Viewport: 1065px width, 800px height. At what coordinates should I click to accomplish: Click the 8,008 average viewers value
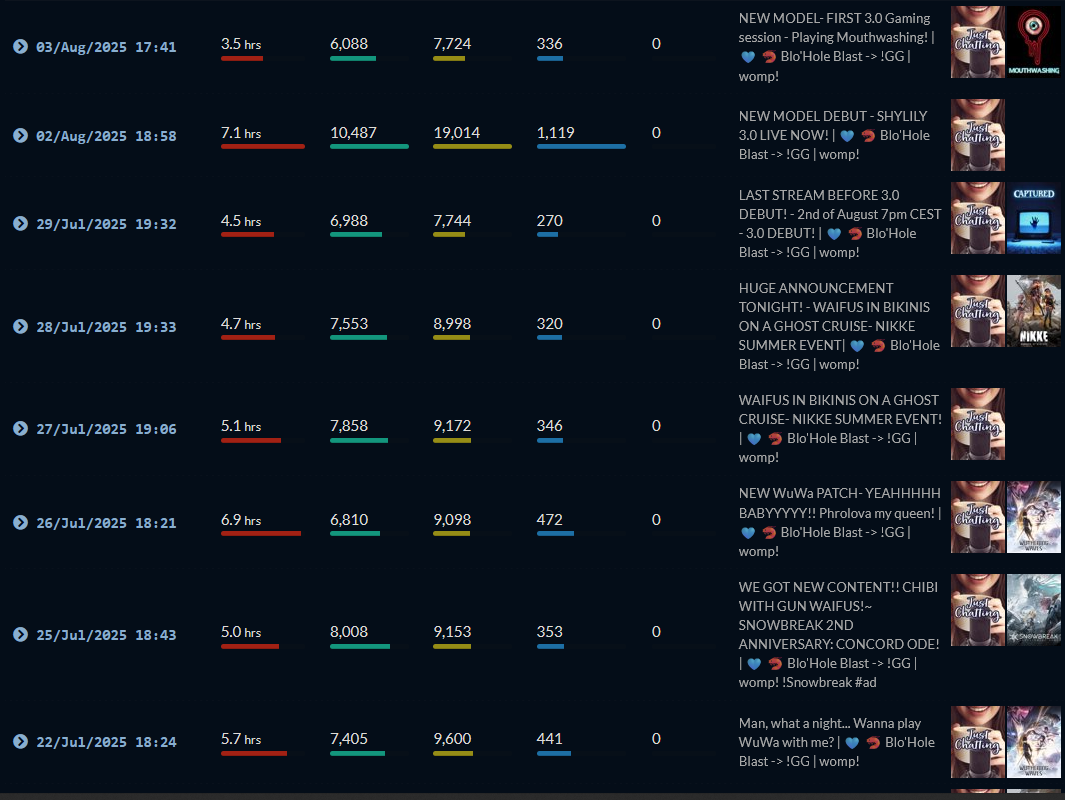point(349,632)
